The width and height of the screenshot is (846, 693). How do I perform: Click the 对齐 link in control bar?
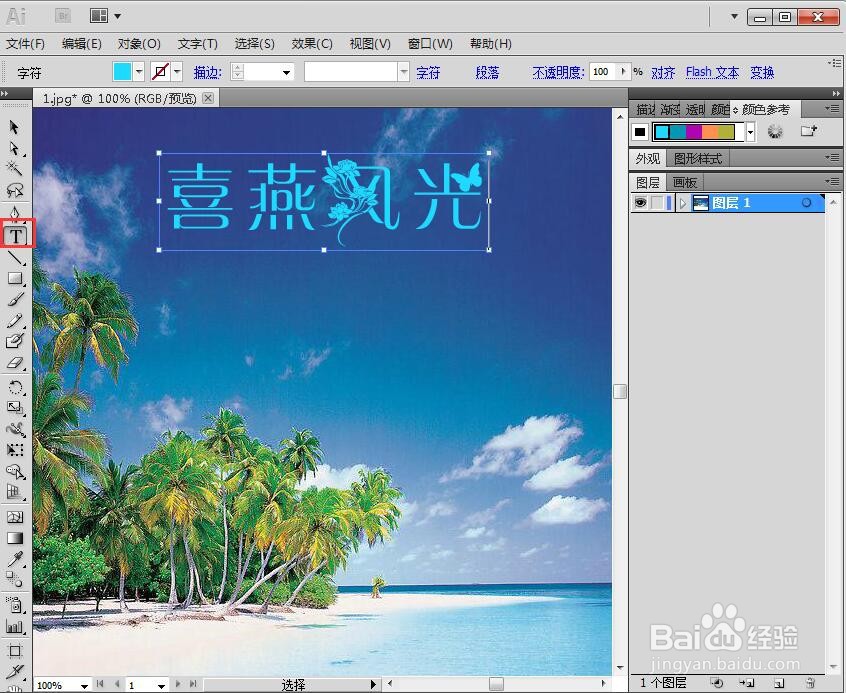(x=663, y=72)
